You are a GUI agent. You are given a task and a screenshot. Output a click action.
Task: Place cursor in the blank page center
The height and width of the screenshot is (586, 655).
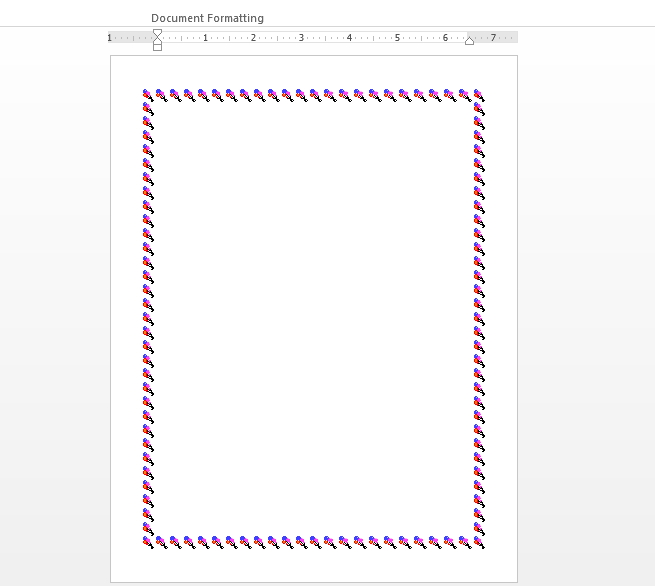(x=313, y=318)
